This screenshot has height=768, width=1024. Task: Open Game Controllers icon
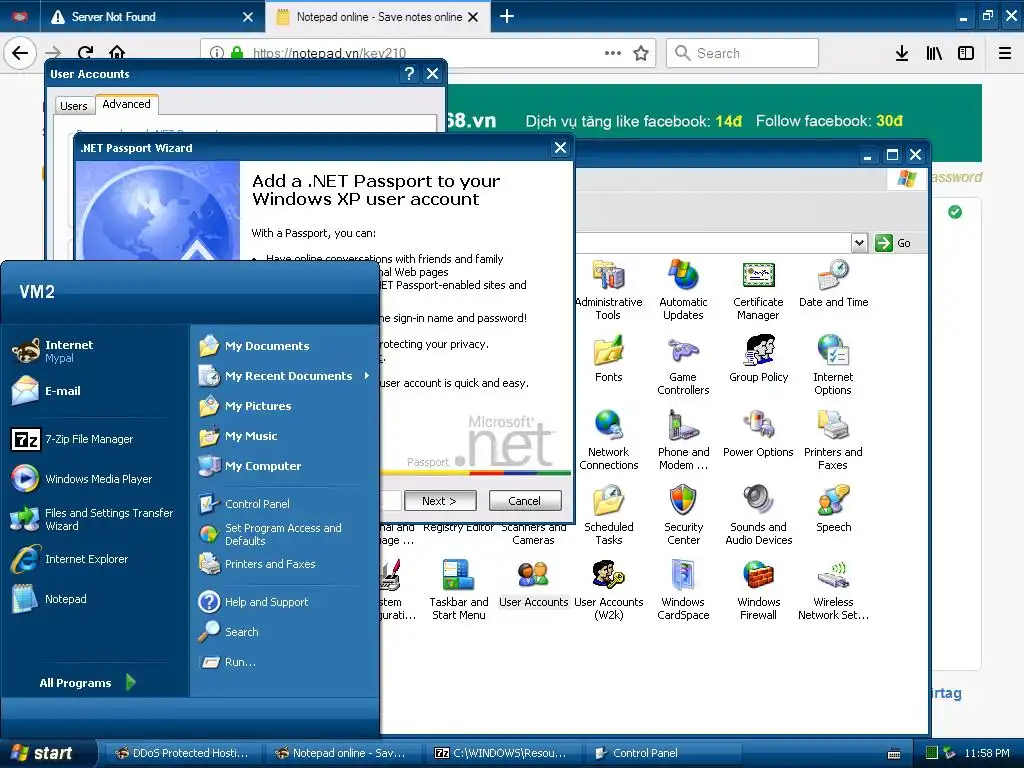tap(683, 365)
